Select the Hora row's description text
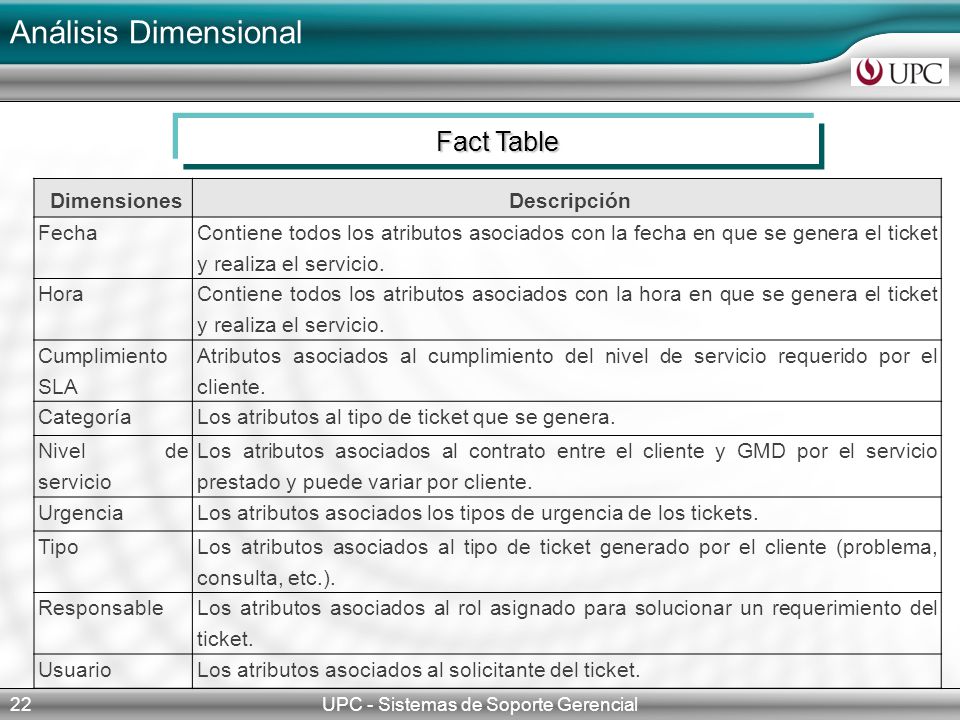This screenshot has width=960, height=720. [x=567, y=309]
